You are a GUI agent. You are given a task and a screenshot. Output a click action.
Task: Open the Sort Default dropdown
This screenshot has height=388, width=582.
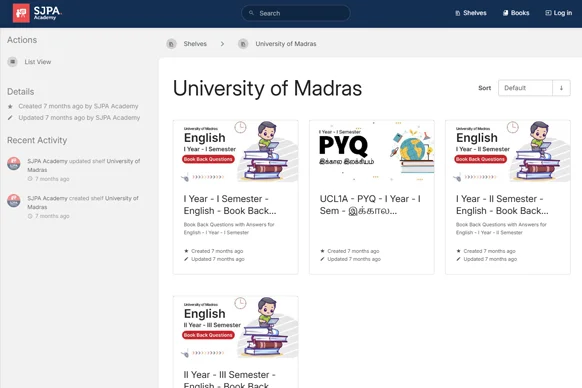pyautogui.click(x=525, y=88)
